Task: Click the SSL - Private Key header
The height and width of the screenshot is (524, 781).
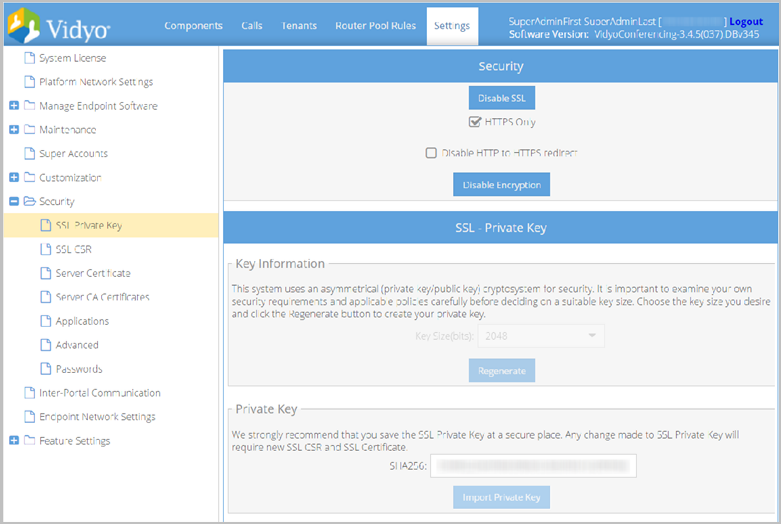Action: [501, 228]
